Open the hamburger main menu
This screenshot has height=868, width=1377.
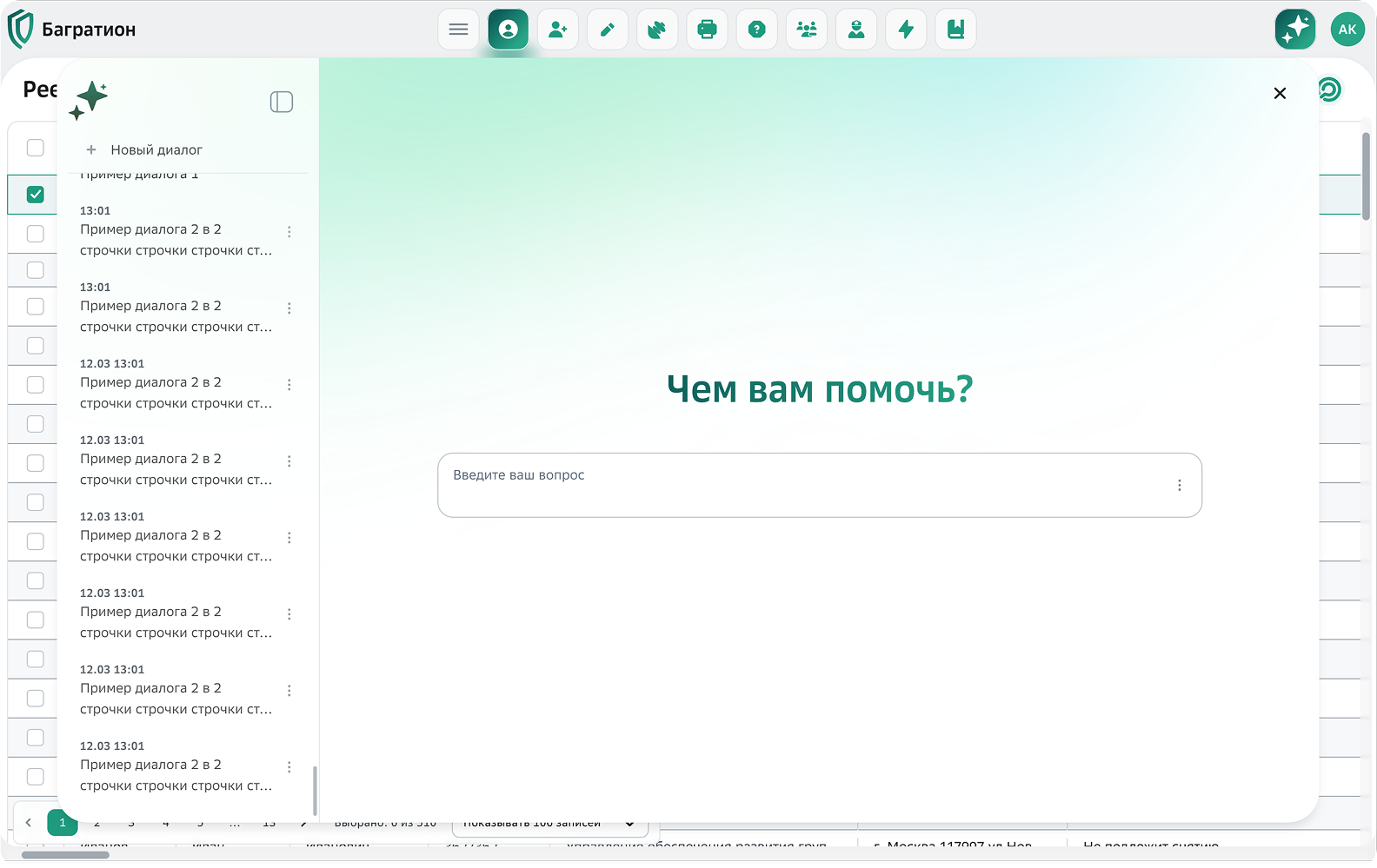tap(458, 30)
